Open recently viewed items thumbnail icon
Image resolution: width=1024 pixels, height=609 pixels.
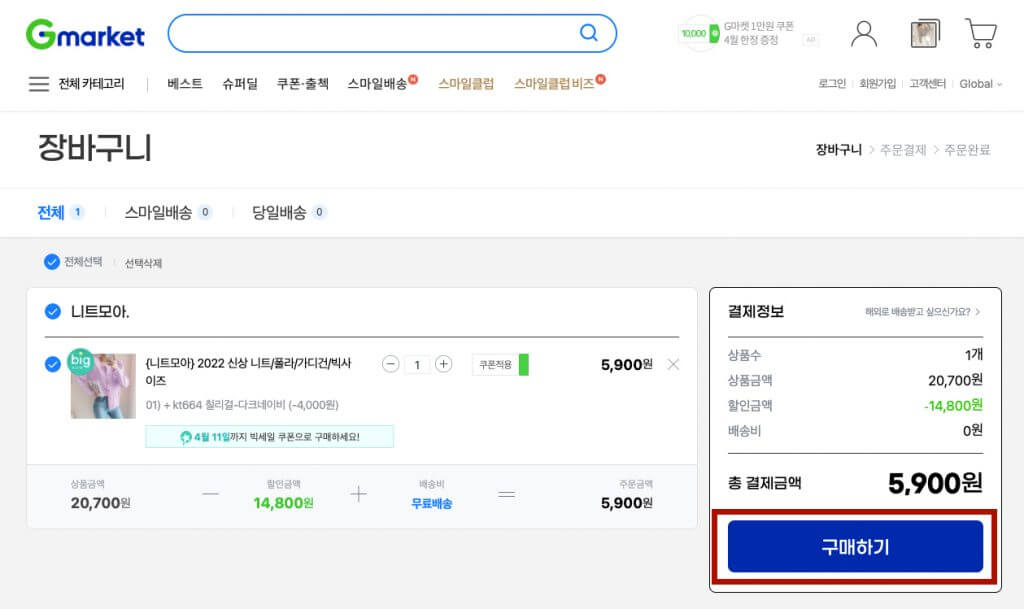pos(924,34)
